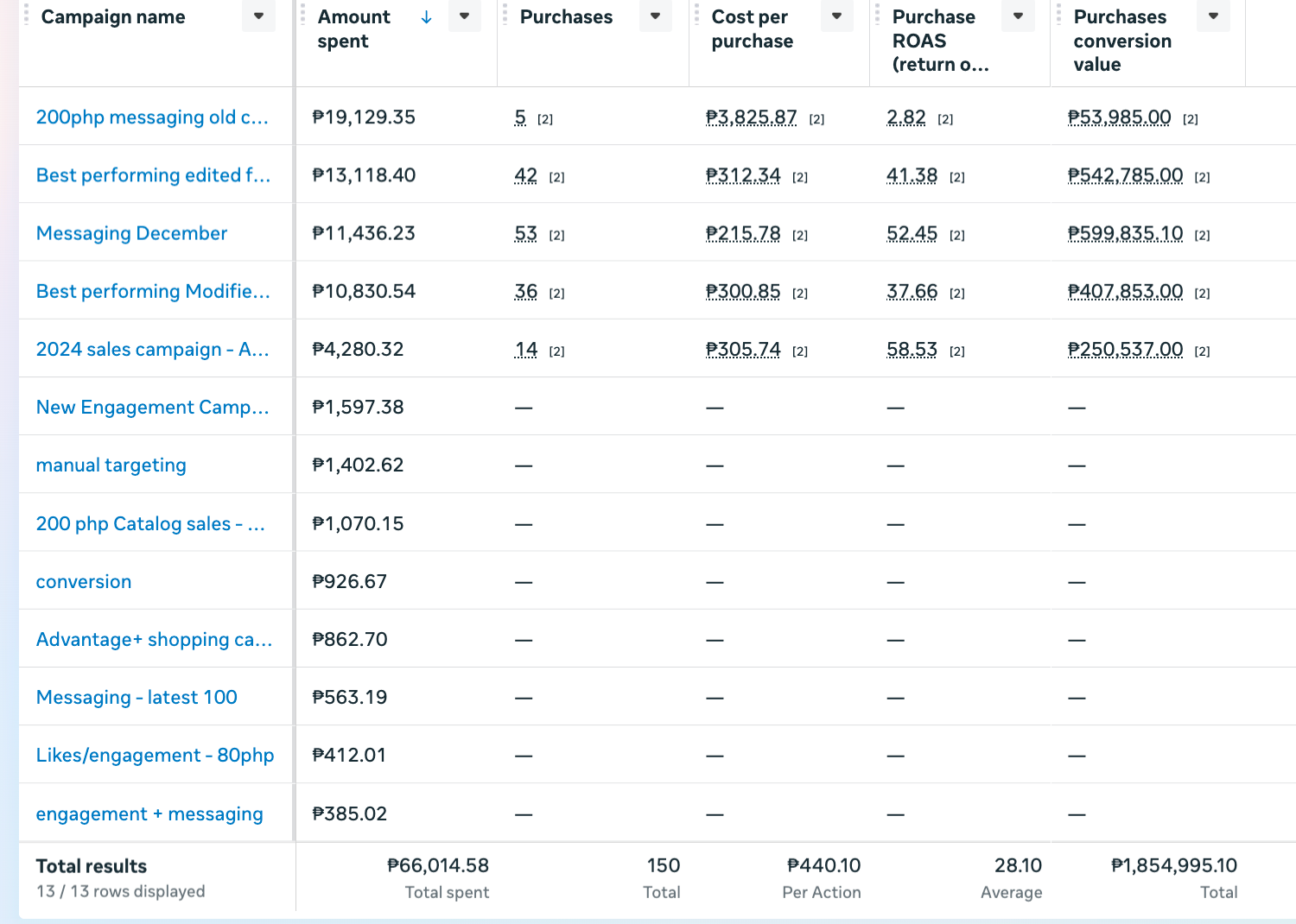Open the Advantage+ shopping campaign
This screenshot has height=924, width=1296.
pyautogui.click(x=154, y=639)
